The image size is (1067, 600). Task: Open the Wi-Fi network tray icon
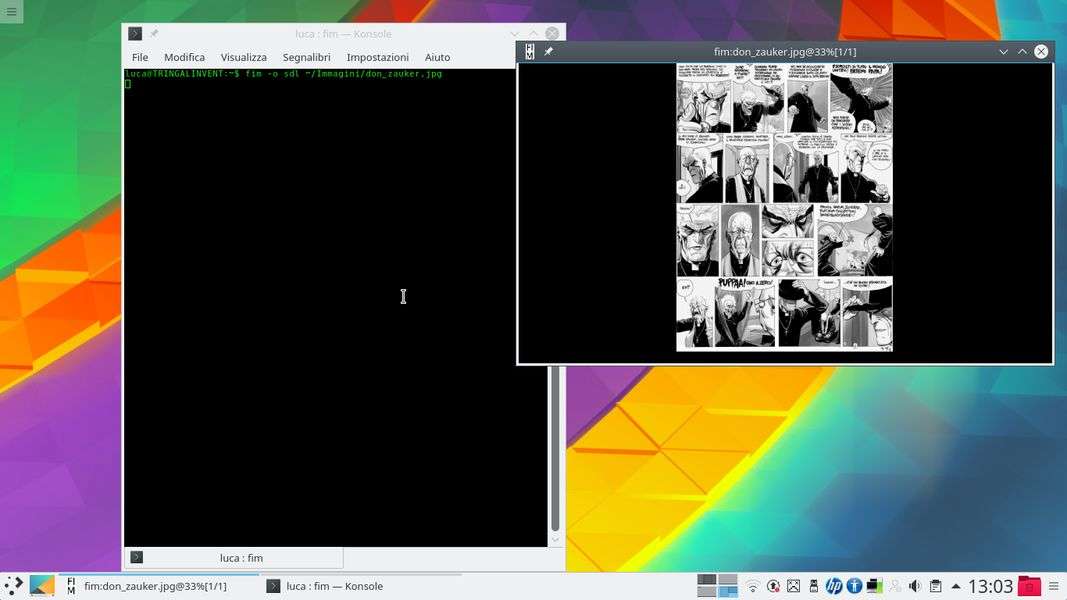click(753, 586)
